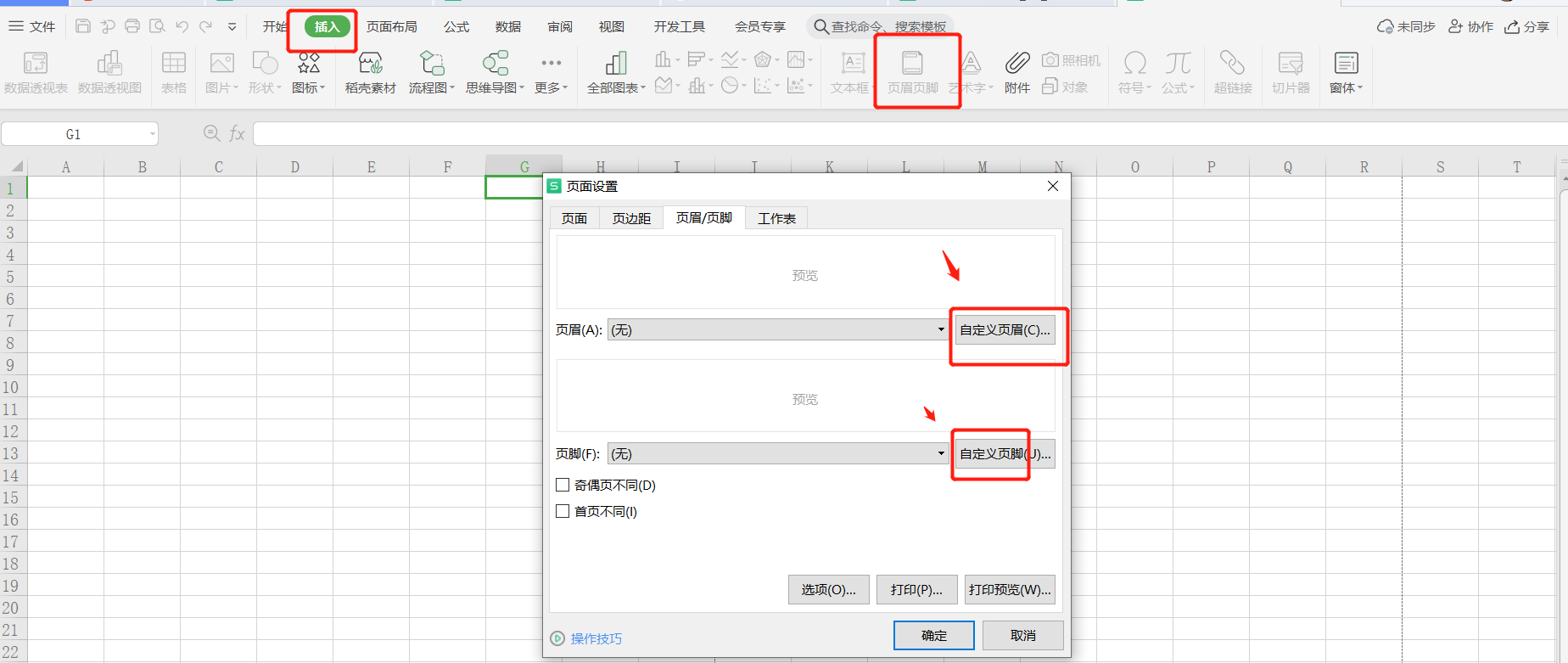Click the 照相机 camera tool

point(1071,60)
